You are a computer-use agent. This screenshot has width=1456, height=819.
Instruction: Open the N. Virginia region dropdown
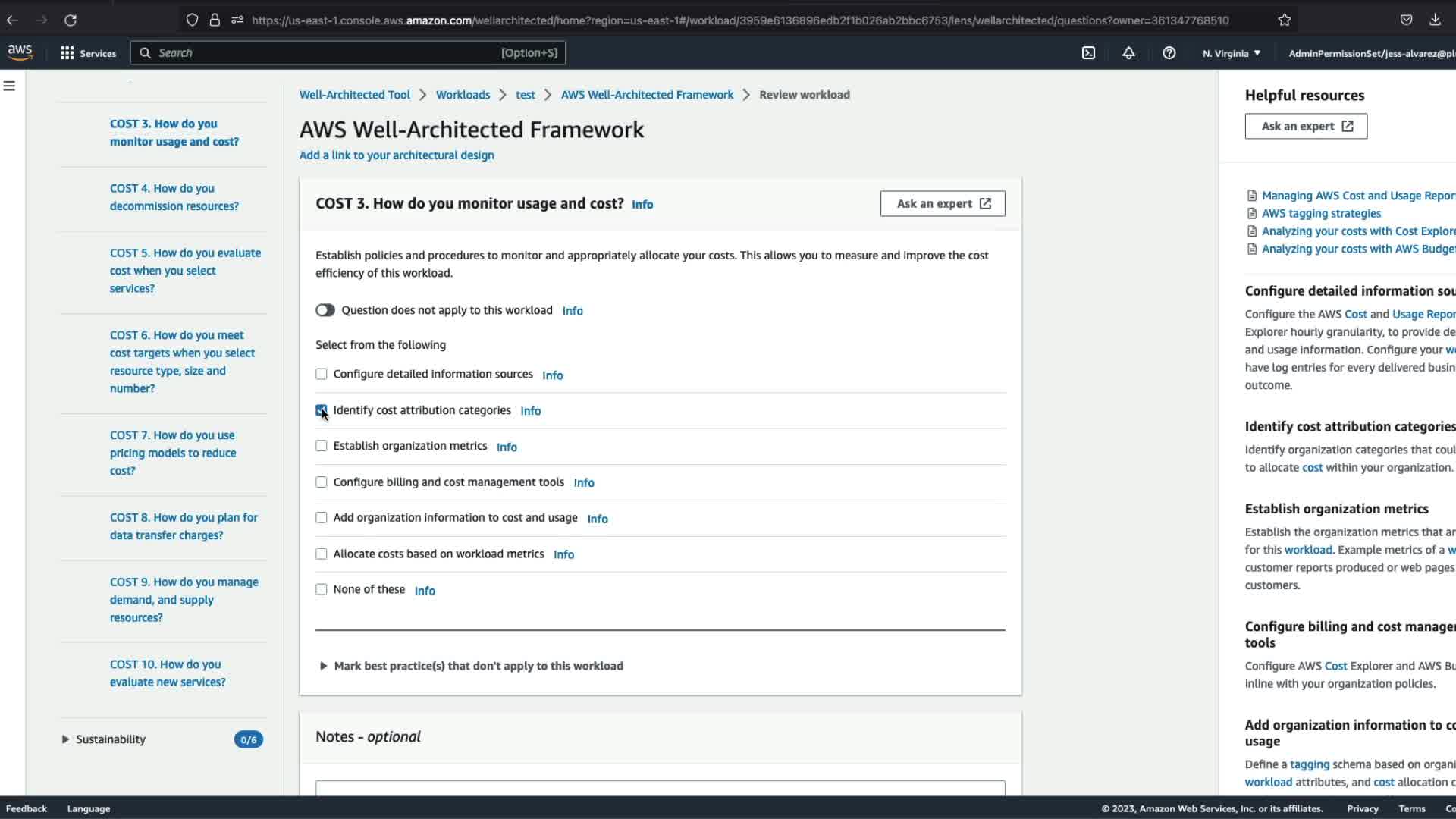click(1231, 53)
